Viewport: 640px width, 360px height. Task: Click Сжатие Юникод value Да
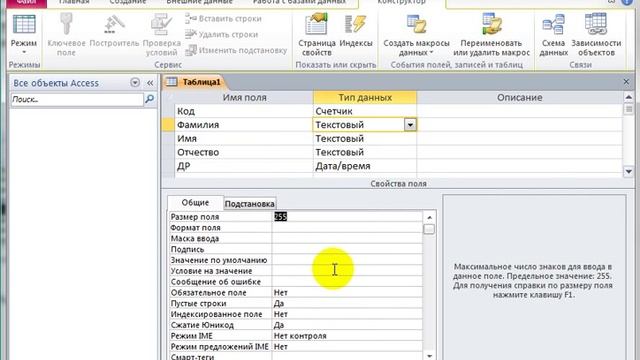[347, 325]
